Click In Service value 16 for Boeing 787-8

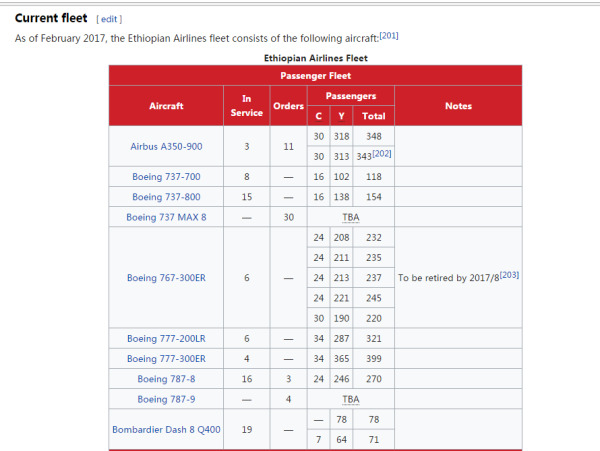[247, 379]
